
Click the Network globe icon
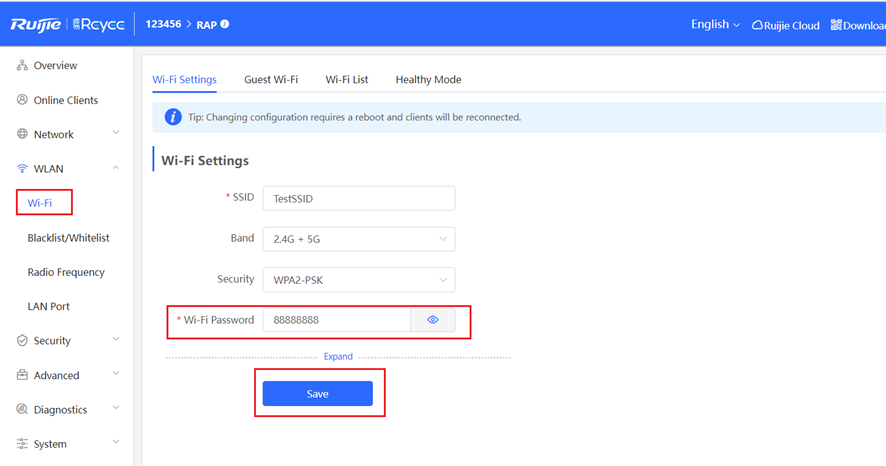pyautogui.click(x=22, y=134)
